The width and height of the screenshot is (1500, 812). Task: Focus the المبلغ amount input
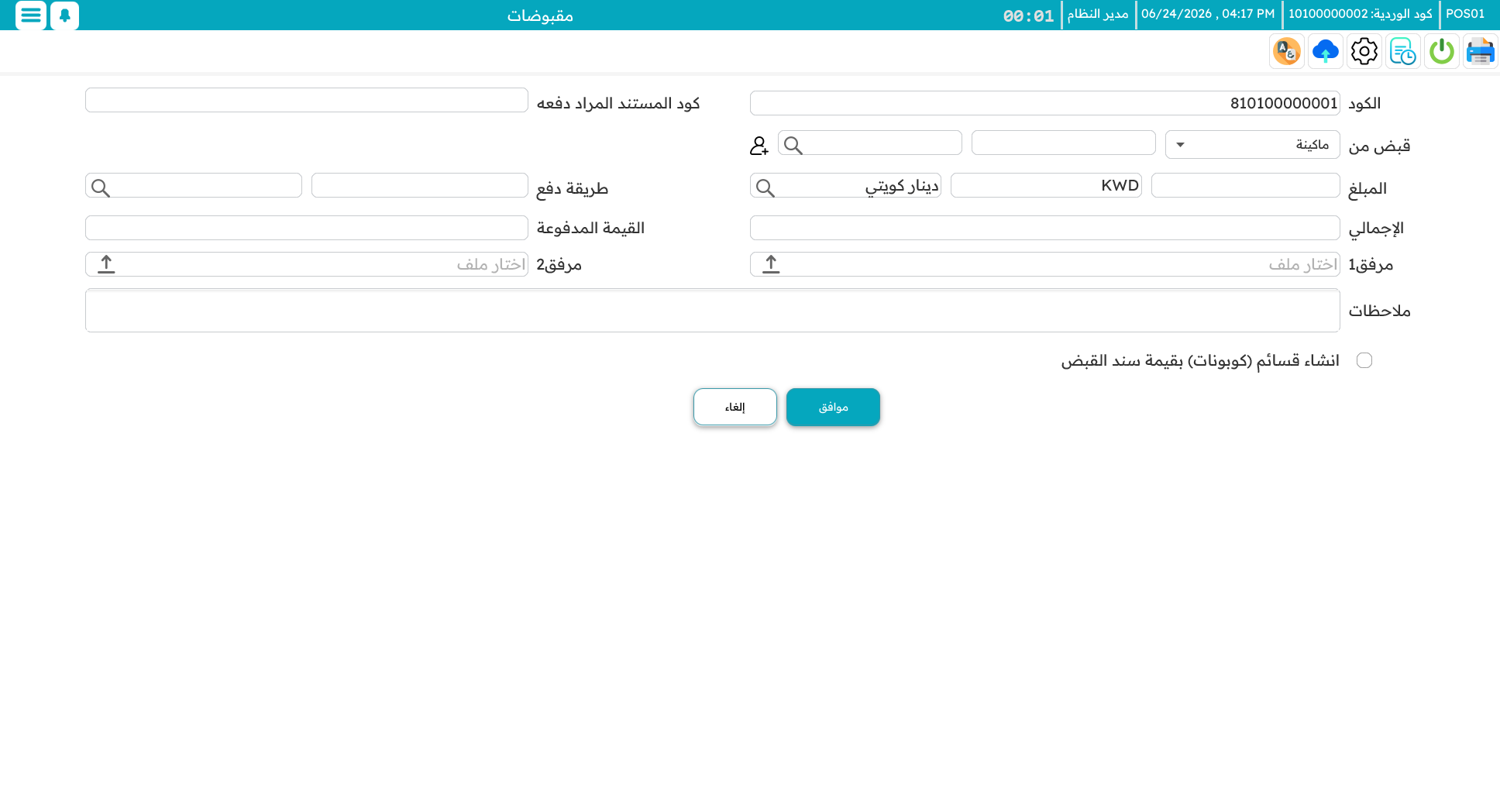point(1245,185)
